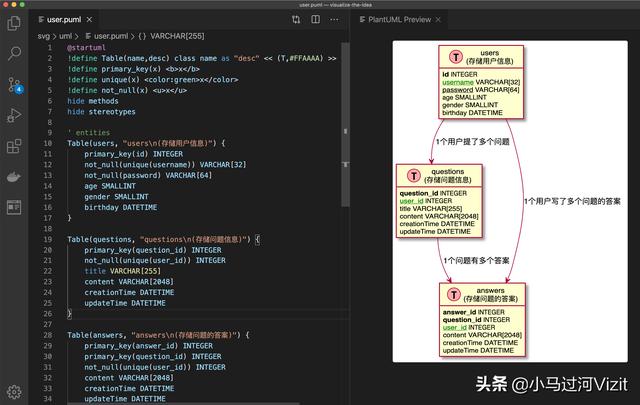Click green 'user_id' in questions diagram

[x=411, y=201]
